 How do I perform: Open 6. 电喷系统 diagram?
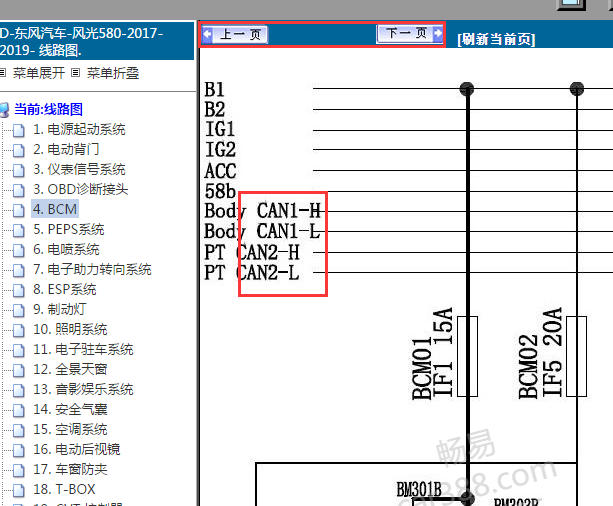click(x=66, y=249)
